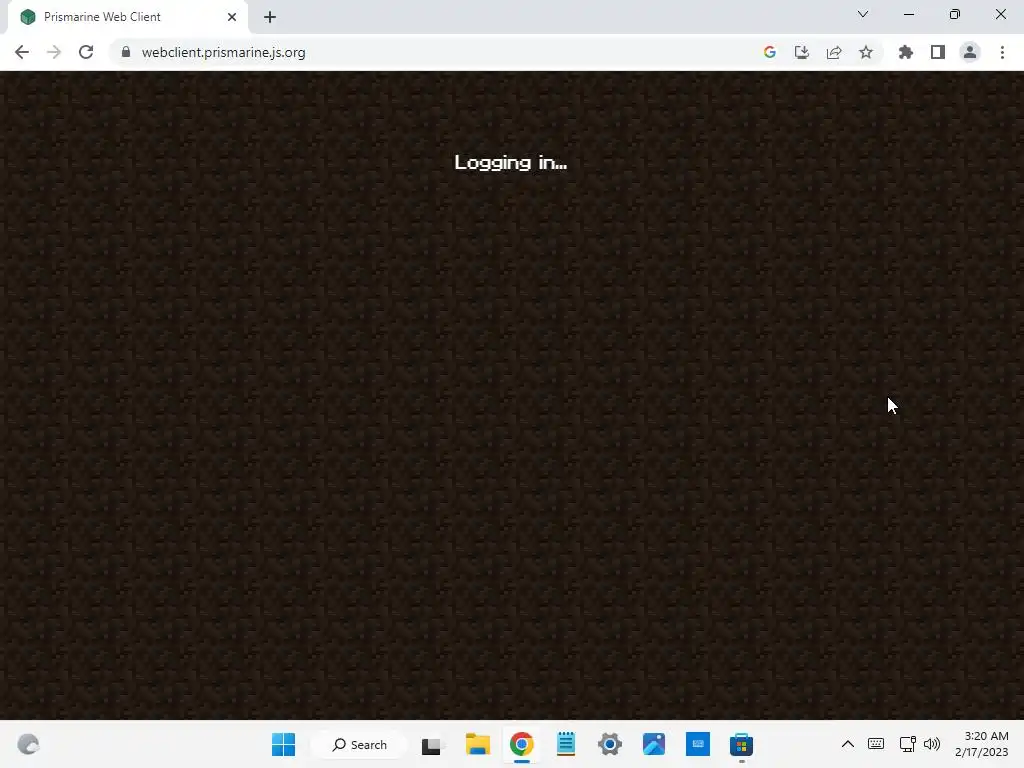1024x768 pixels.
Task: Bookmark this tab with the star
Action: click(x=866, y=52)
